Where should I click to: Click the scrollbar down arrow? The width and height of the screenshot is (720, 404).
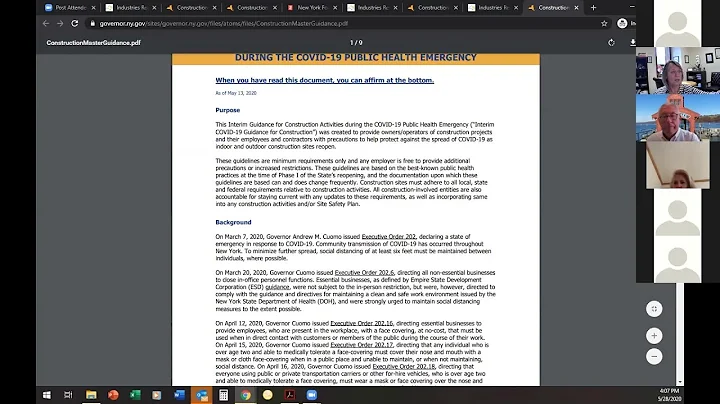tap(680, 382)
